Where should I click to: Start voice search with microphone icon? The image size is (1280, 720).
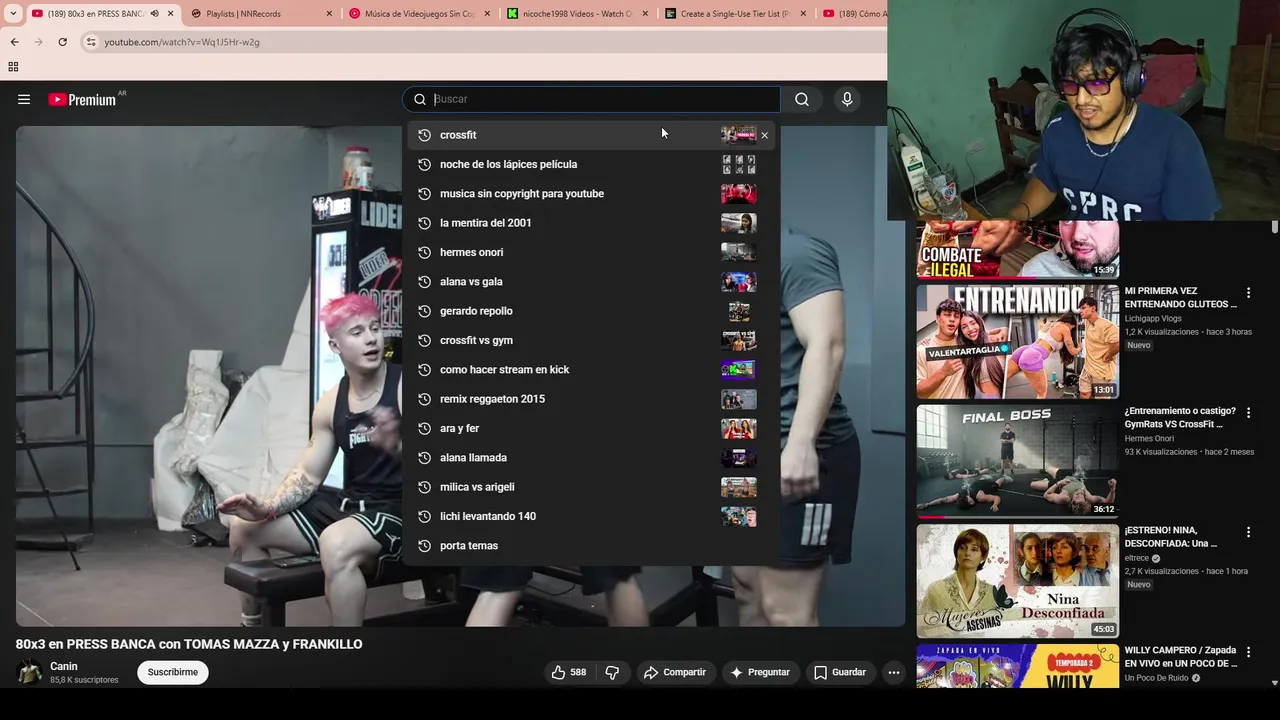point(847,99)
